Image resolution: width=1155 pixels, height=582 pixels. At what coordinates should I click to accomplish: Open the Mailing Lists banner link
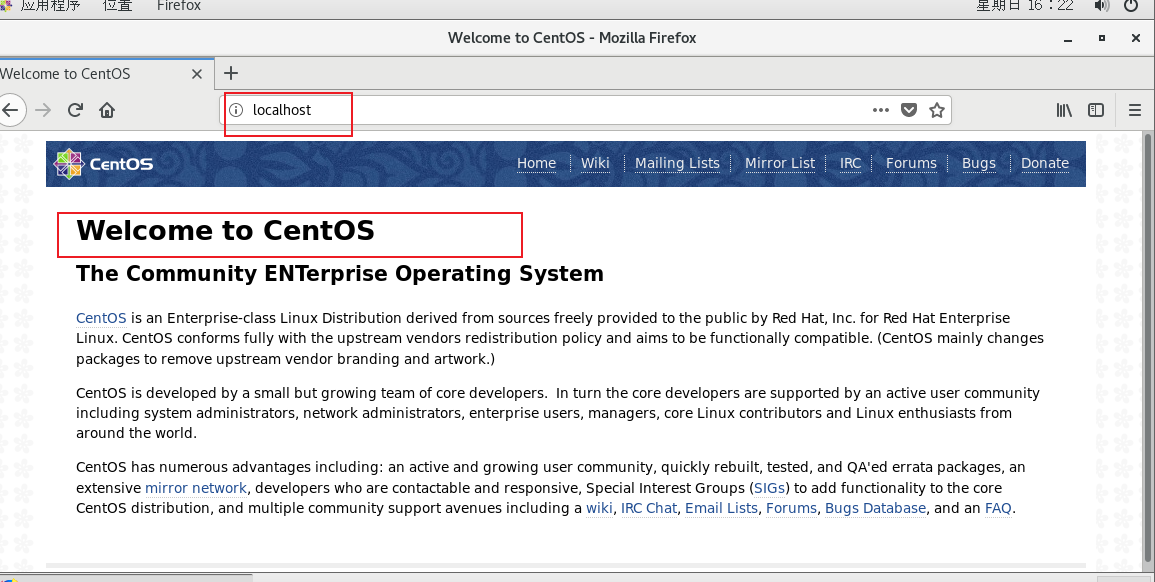[x=677, y=164]
